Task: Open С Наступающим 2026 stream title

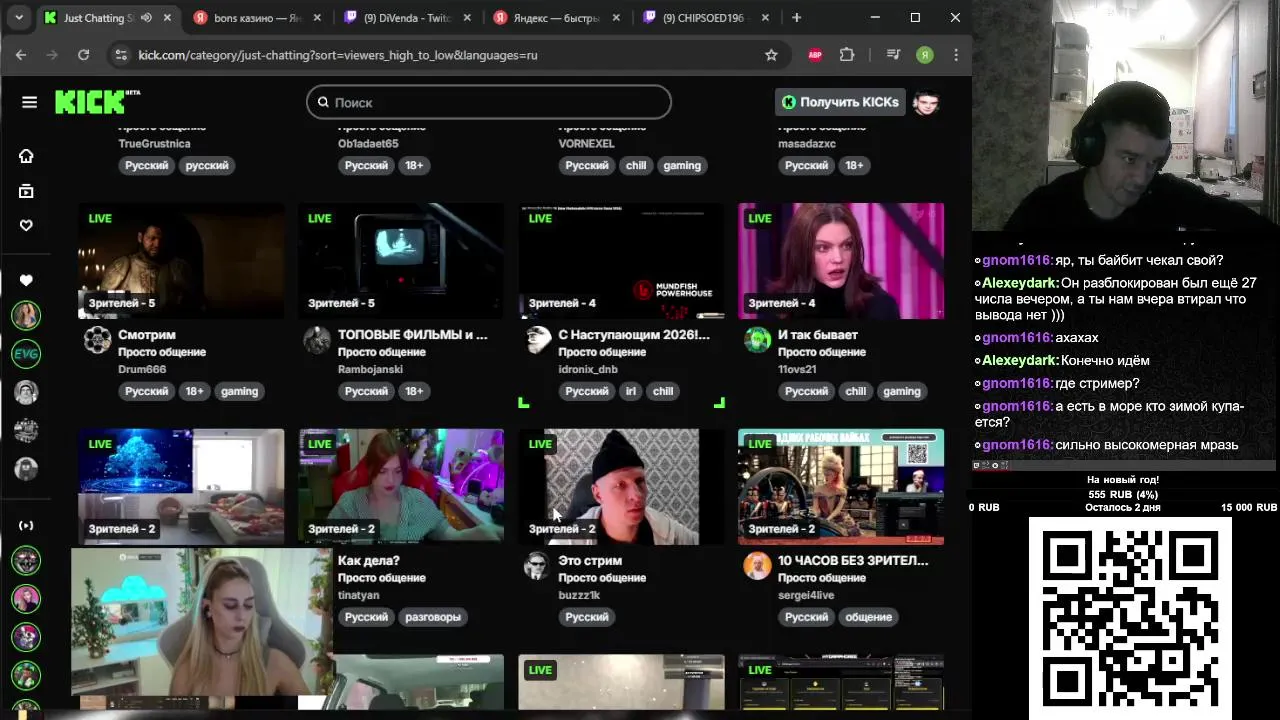Action: 634,335
